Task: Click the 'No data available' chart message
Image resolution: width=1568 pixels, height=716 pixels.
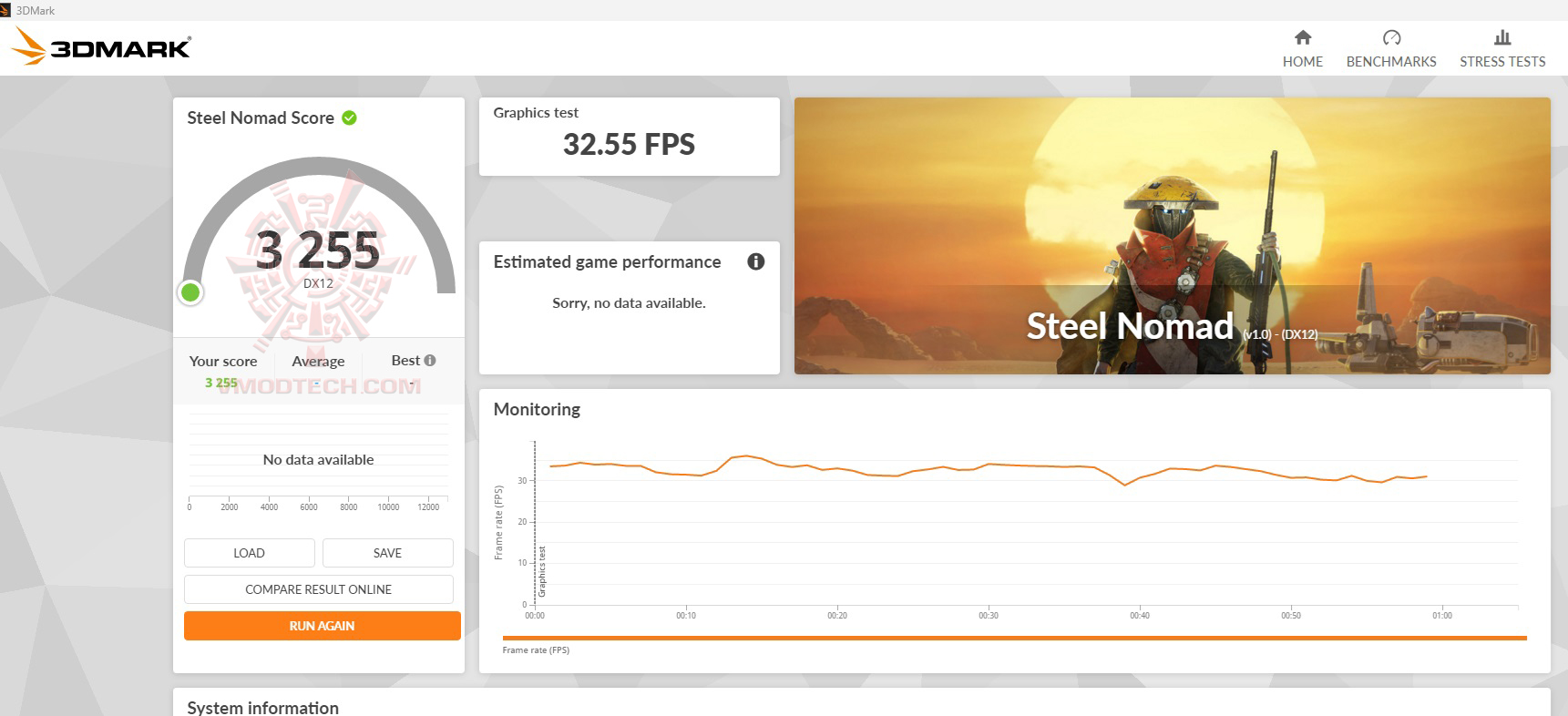Action: pyautogui.click(x=318, y=459)
